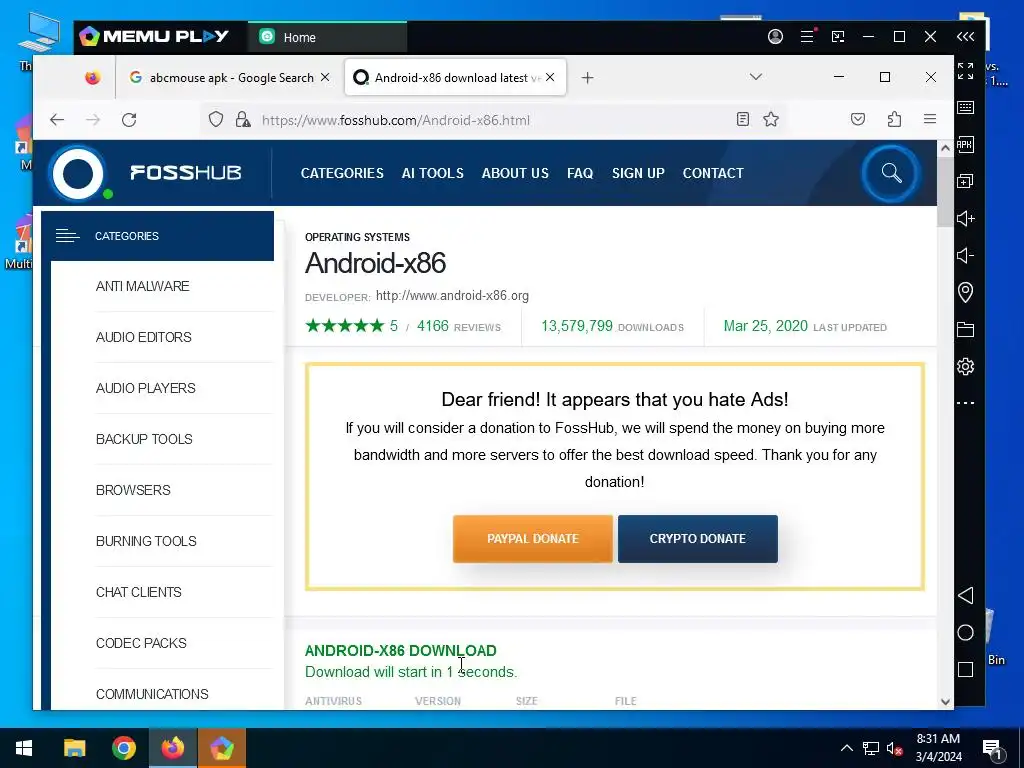Open FAQ navigation item

point(580,173)
